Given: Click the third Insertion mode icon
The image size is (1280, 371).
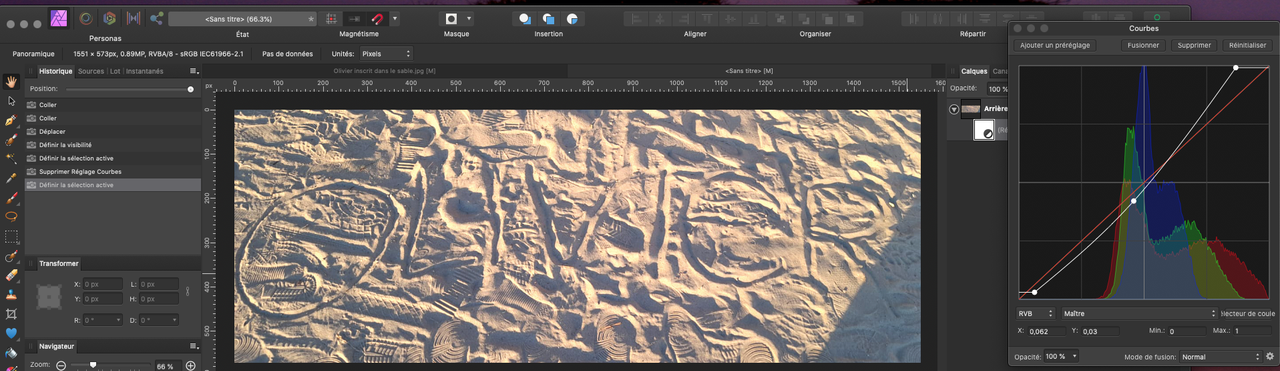Looking at the screenshot, I should click(x=572, y=18).
